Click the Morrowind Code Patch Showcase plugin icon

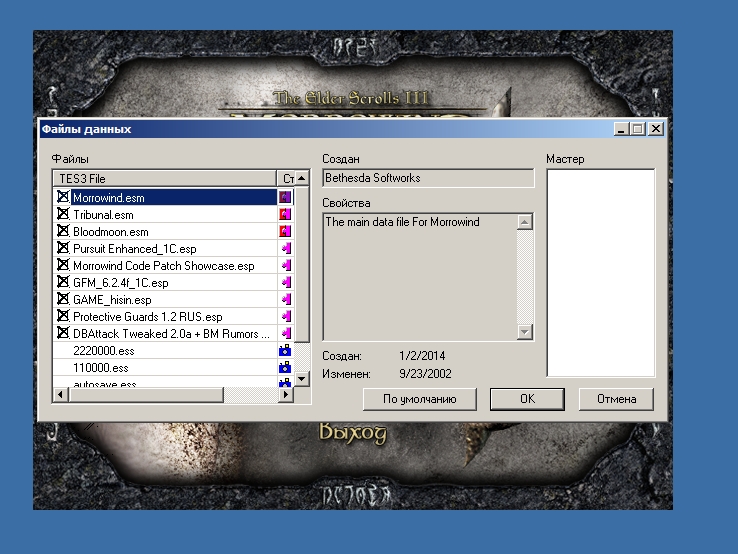[286, 265]
